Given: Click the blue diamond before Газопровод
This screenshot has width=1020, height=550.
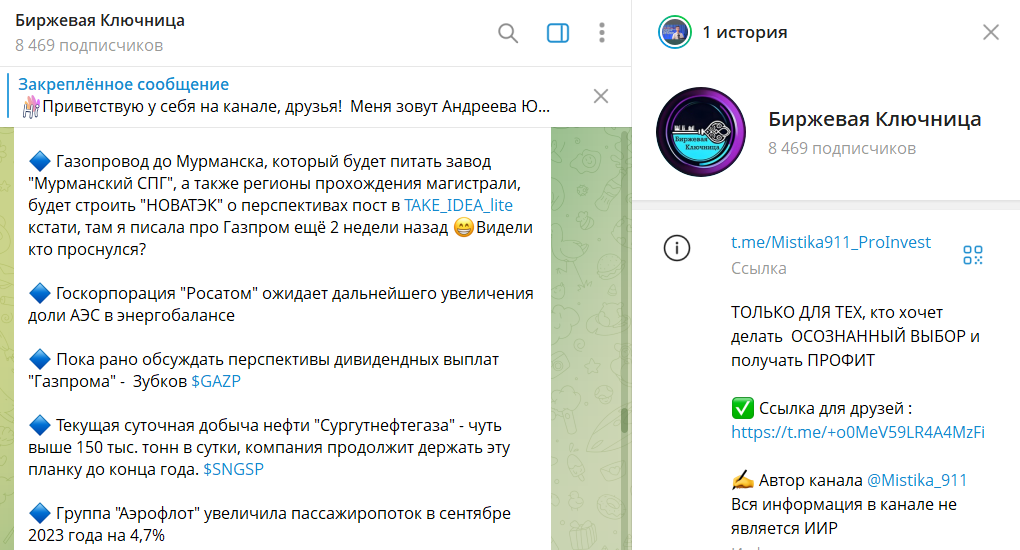Looking at the screenshot, I should click(x=40, y=161).
